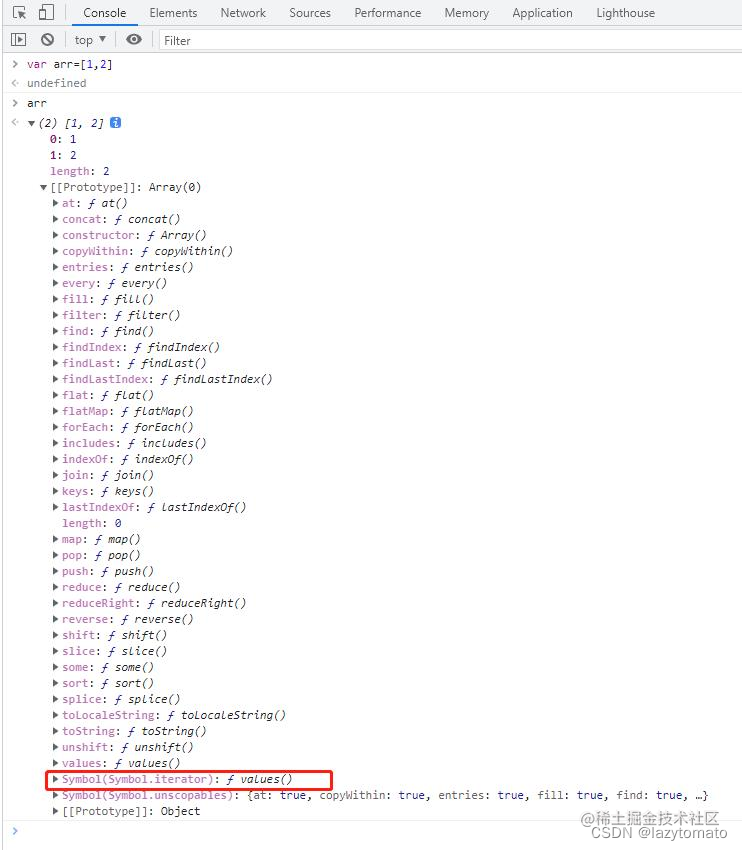742x850 pixels.
Task: Expand the lastIndexOf function entry
Action: (55, 507)
